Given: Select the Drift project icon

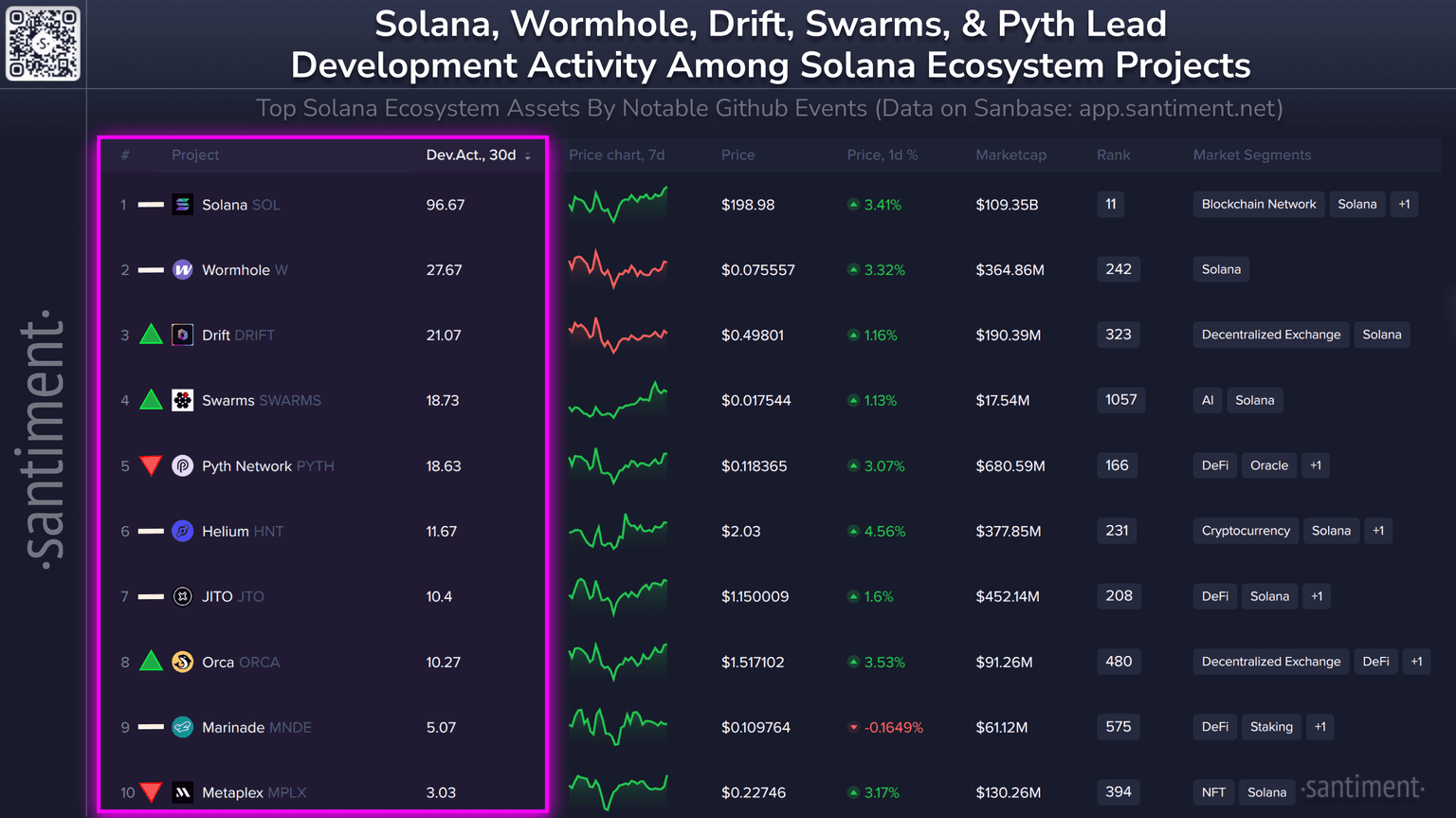Looking at the screenshot, I should click(x=182, y=336).
